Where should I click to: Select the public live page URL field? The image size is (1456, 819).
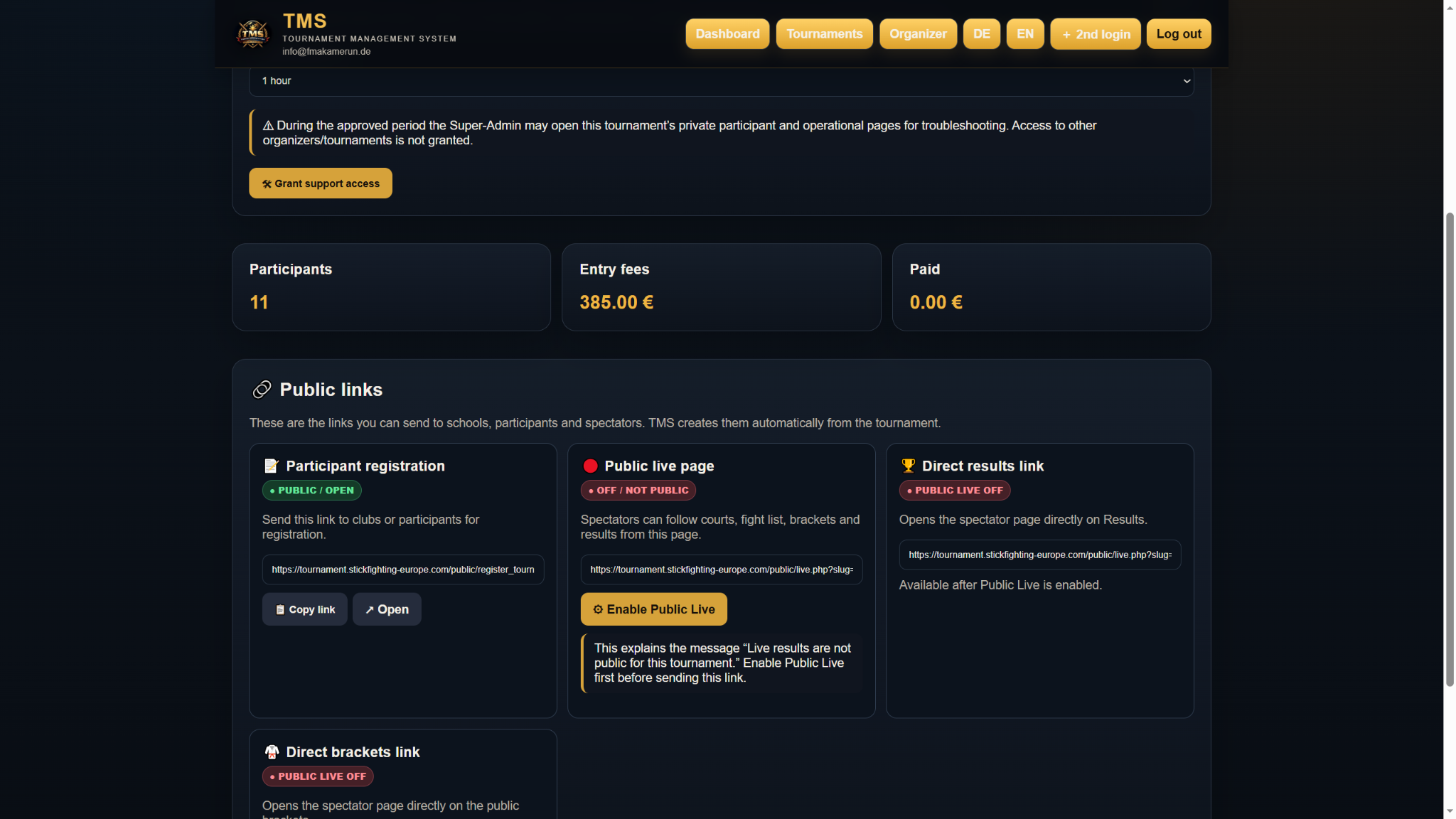click(x=722, y=569)
